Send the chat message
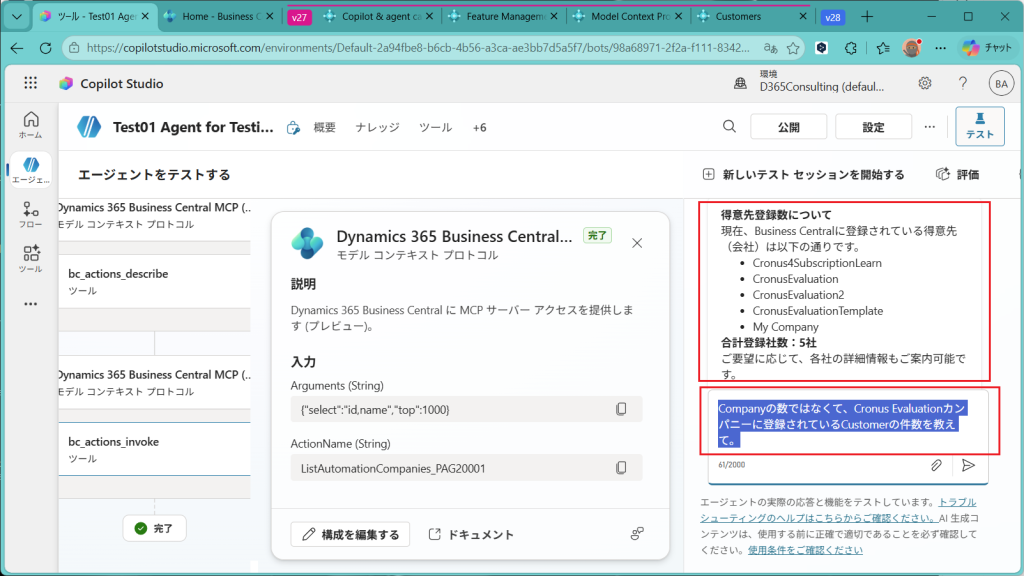The width and height of the screenshot is (1024, 576). coord(968,465)
